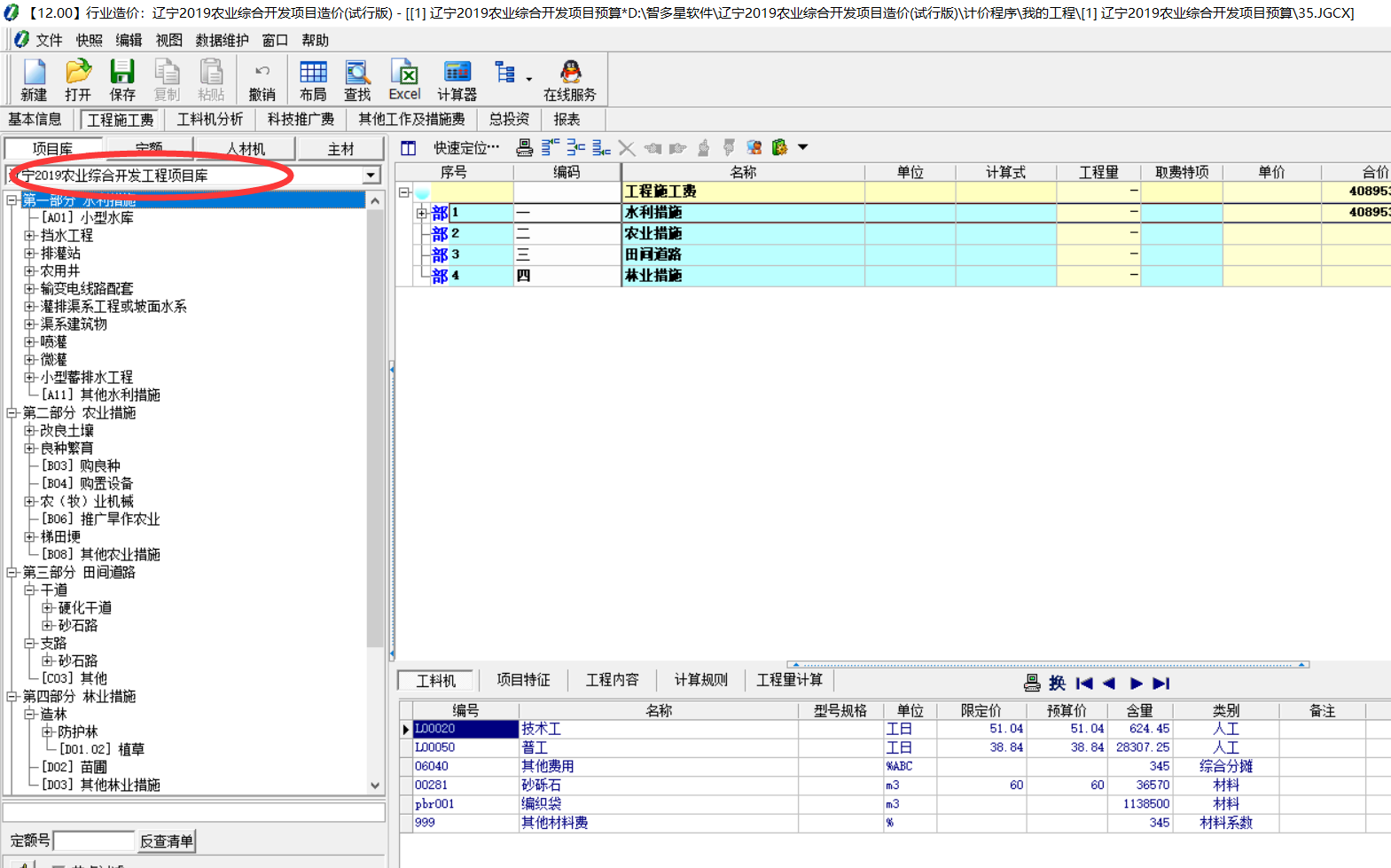Collapse the 工程施工费 root row
Image resolution: width=1391 pixels, height=868 pixels.
pos(404,192)
